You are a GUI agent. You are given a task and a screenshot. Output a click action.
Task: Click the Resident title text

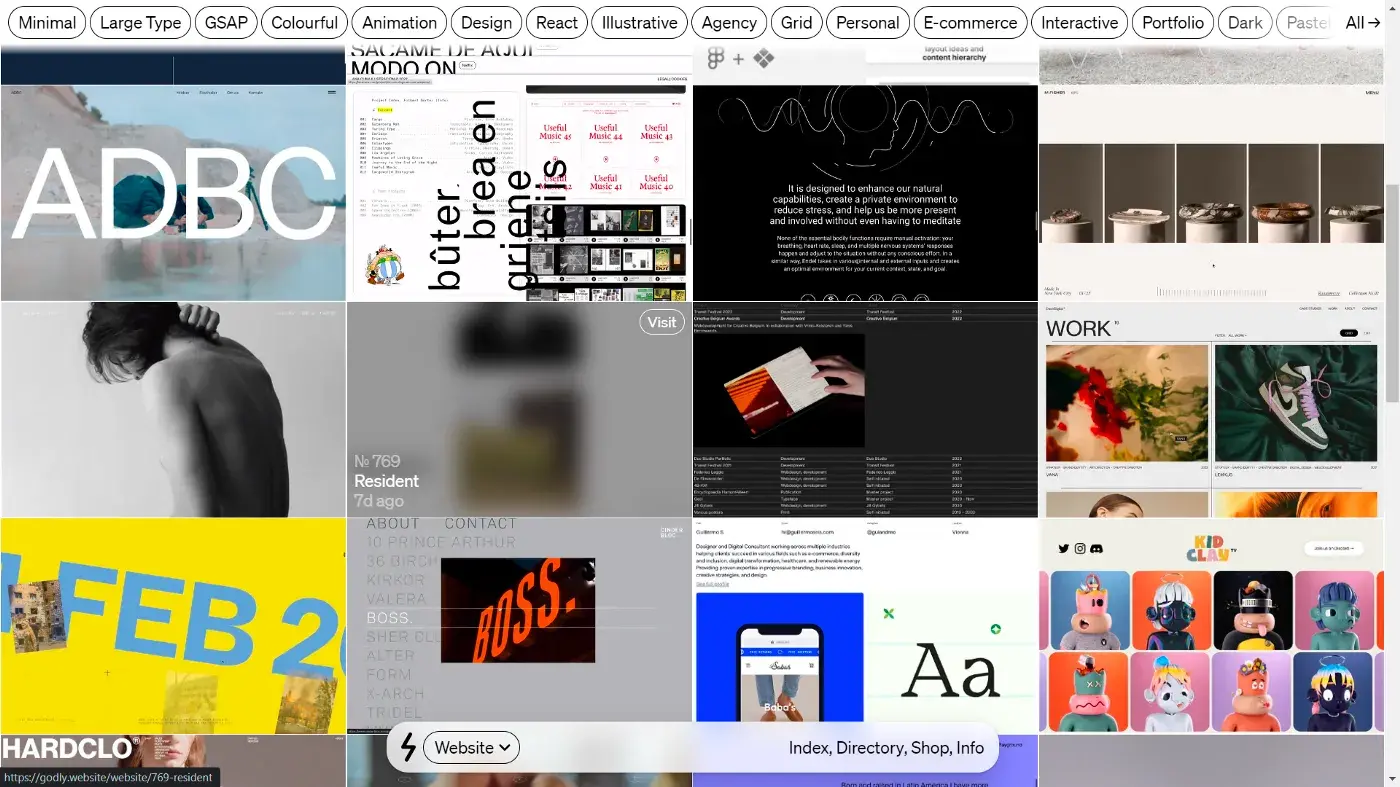click(386, 481)
